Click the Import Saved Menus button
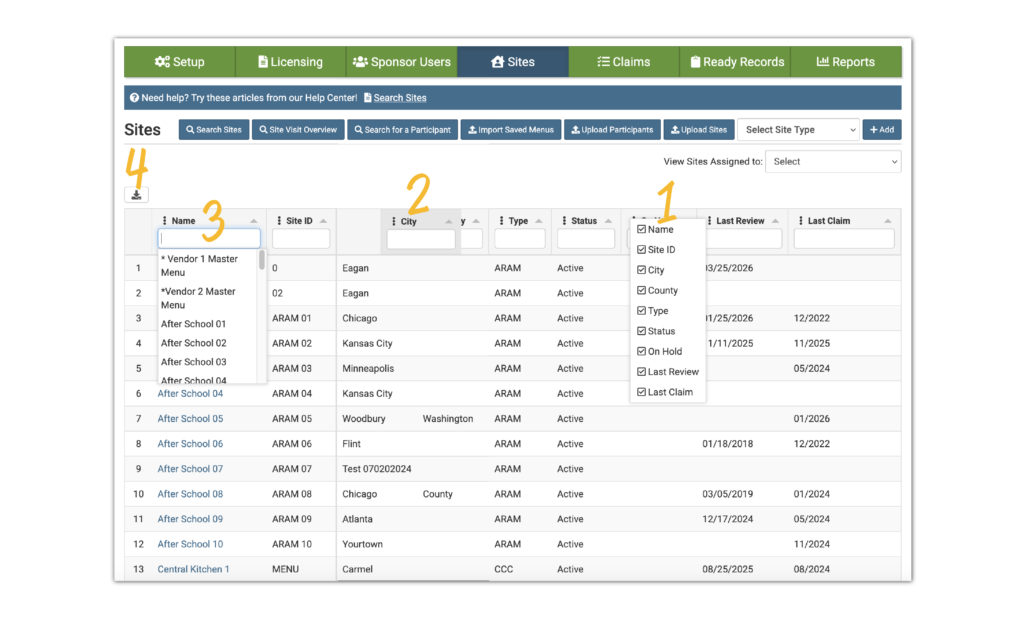This screenshot has width=1024, height=626. click(511, 130)
